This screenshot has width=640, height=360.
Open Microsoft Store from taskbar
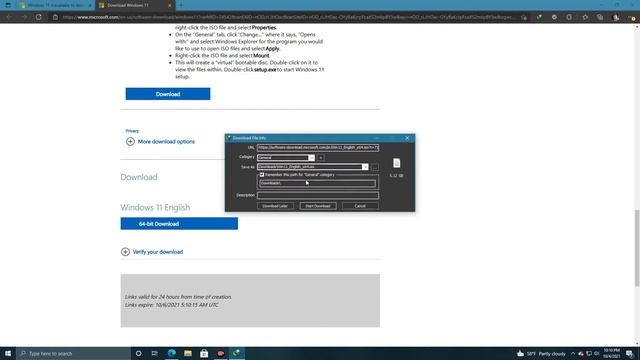(204, 353)
